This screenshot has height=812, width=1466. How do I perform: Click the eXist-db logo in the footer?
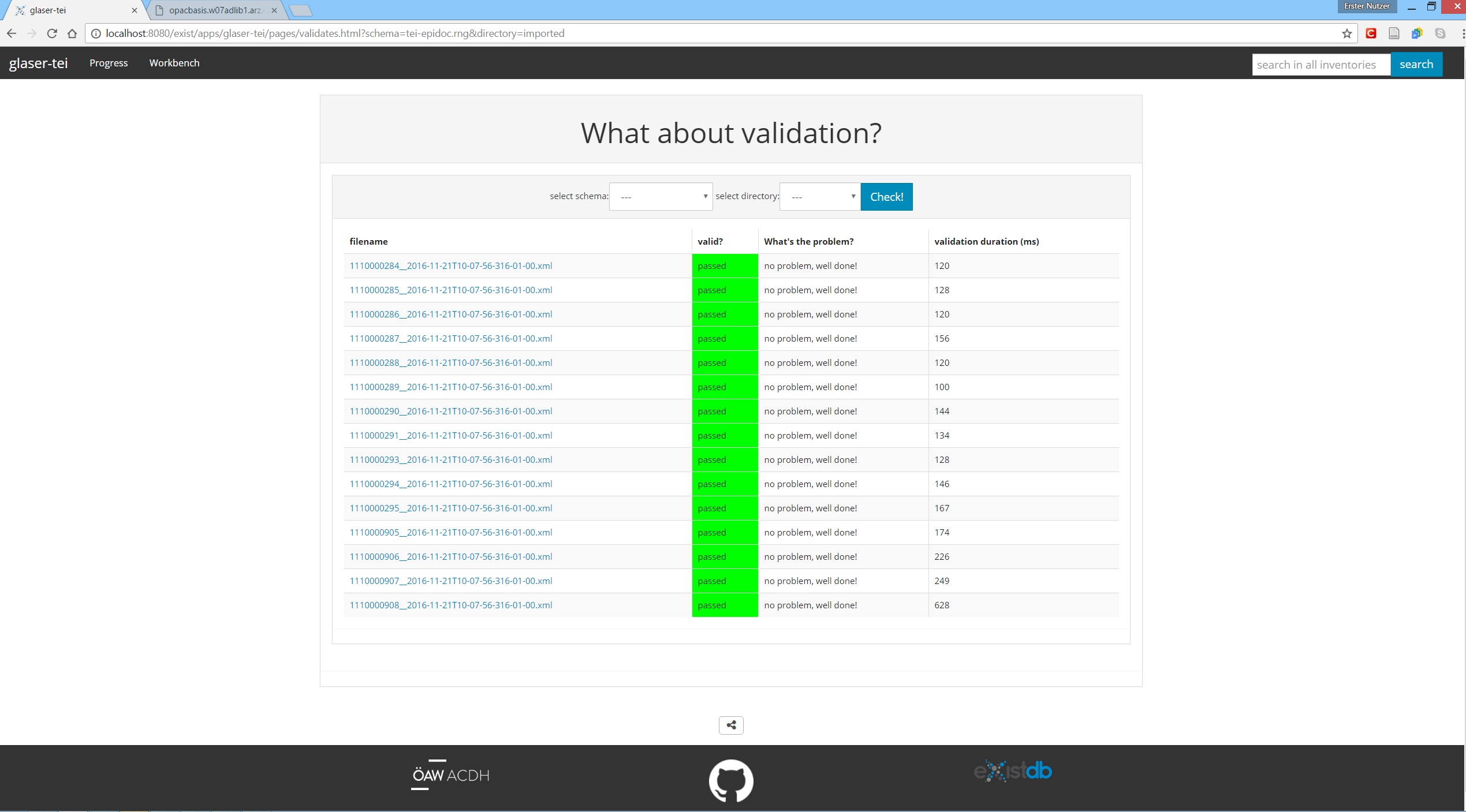pos(1013,771)
